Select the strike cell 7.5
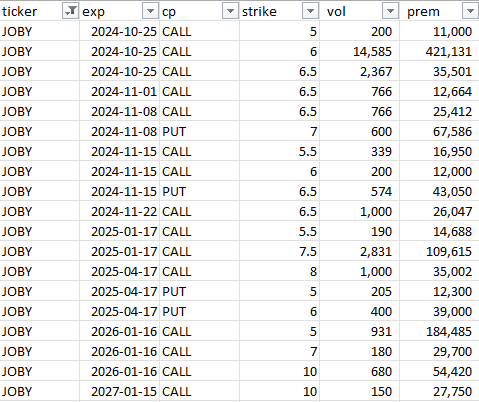The image size is (479, 402). (279, 251)
